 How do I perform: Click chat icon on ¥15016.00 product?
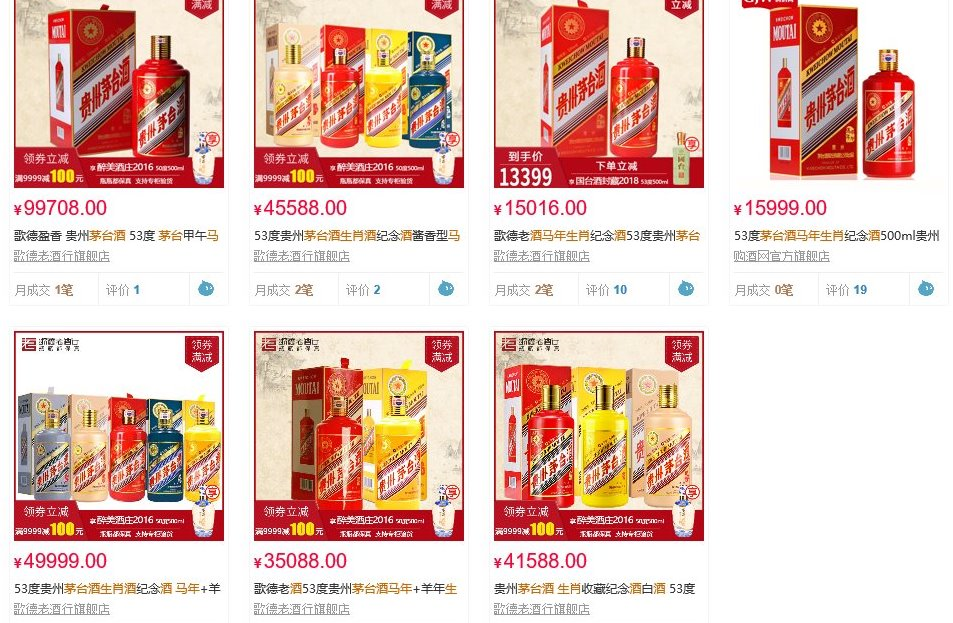(686, 289)
